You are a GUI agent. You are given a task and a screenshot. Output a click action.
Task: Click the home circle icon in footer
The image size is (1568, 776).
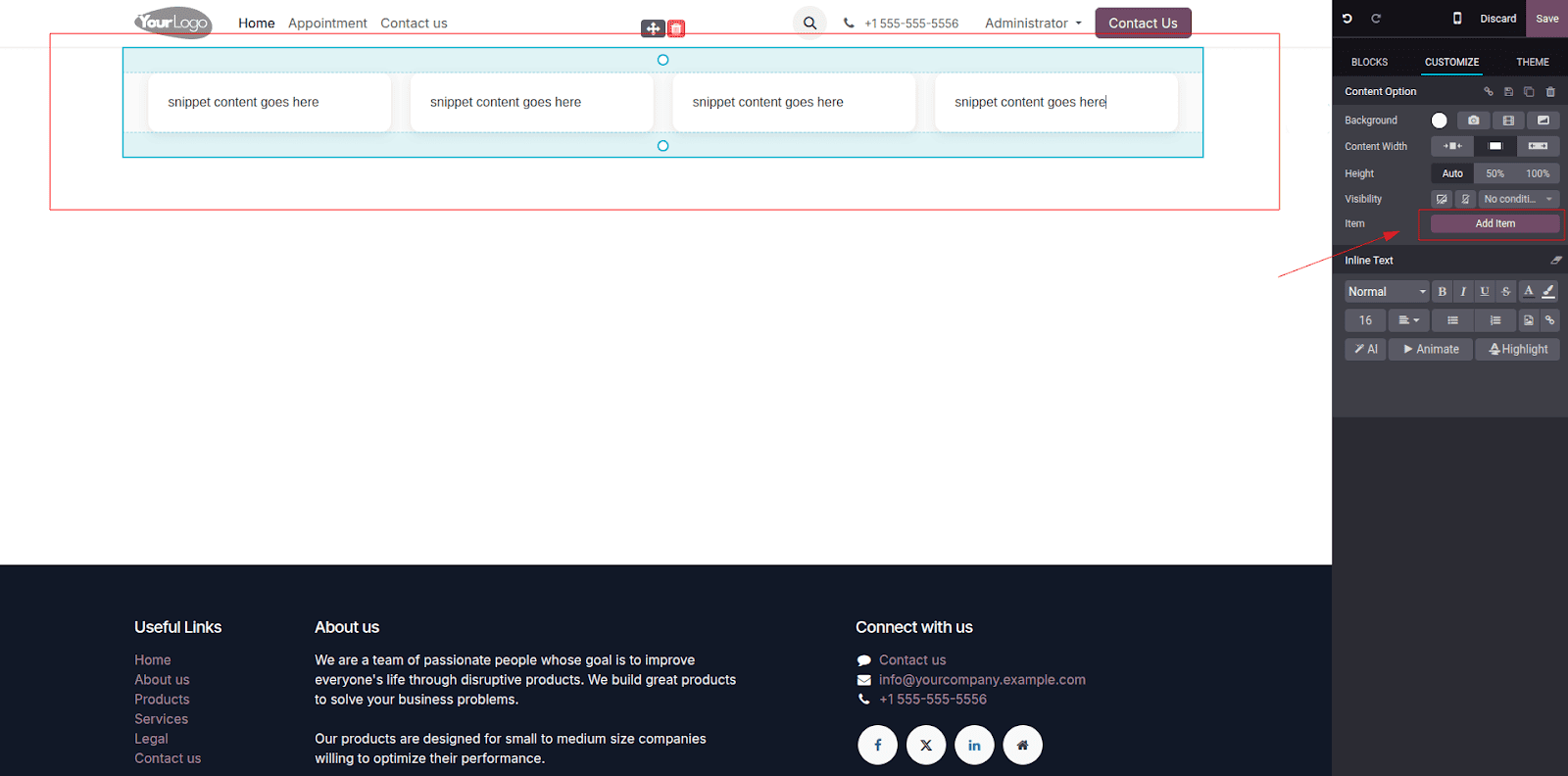1022,746
